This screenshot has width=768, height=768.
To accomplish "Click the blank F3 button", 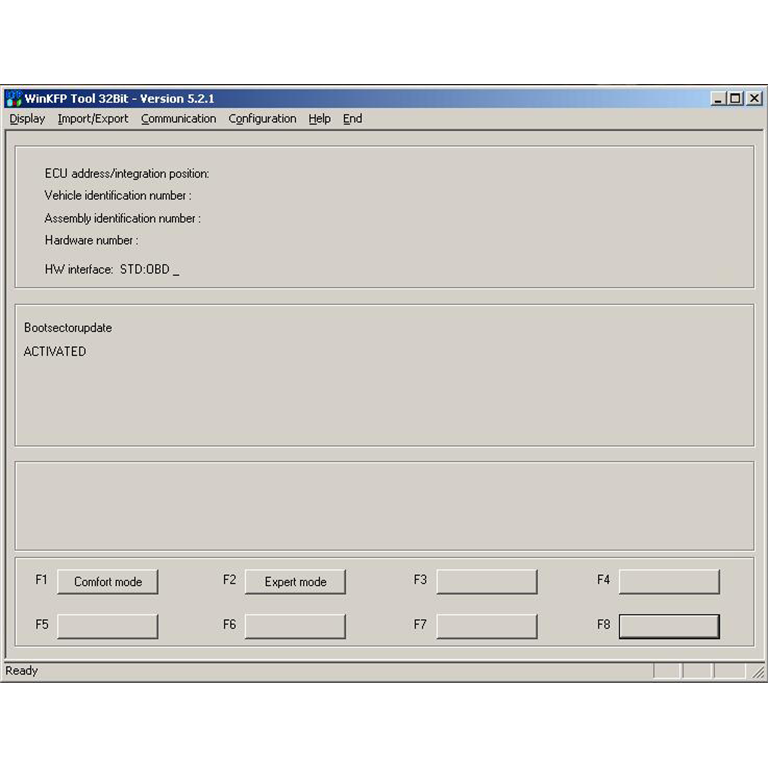I will pyautogui.click(x=487, y=582).
